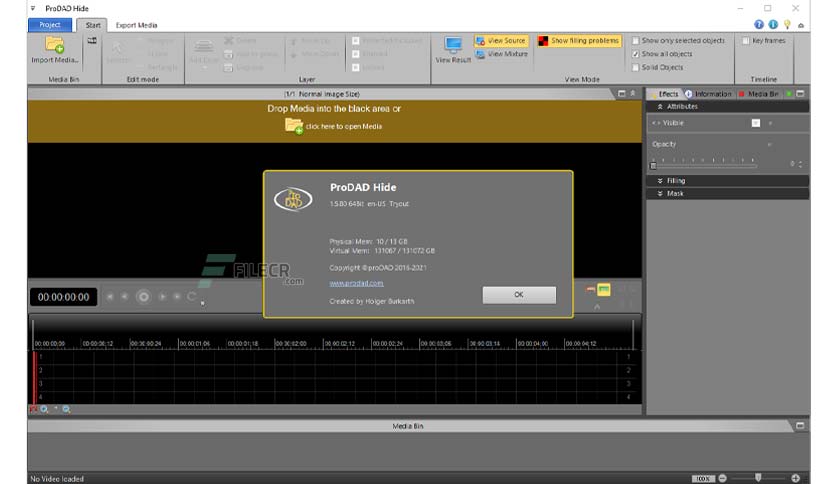Click the play/stop circle button in the transport
This screenshot has height=484, width=836.
click(x=143, y=297)
